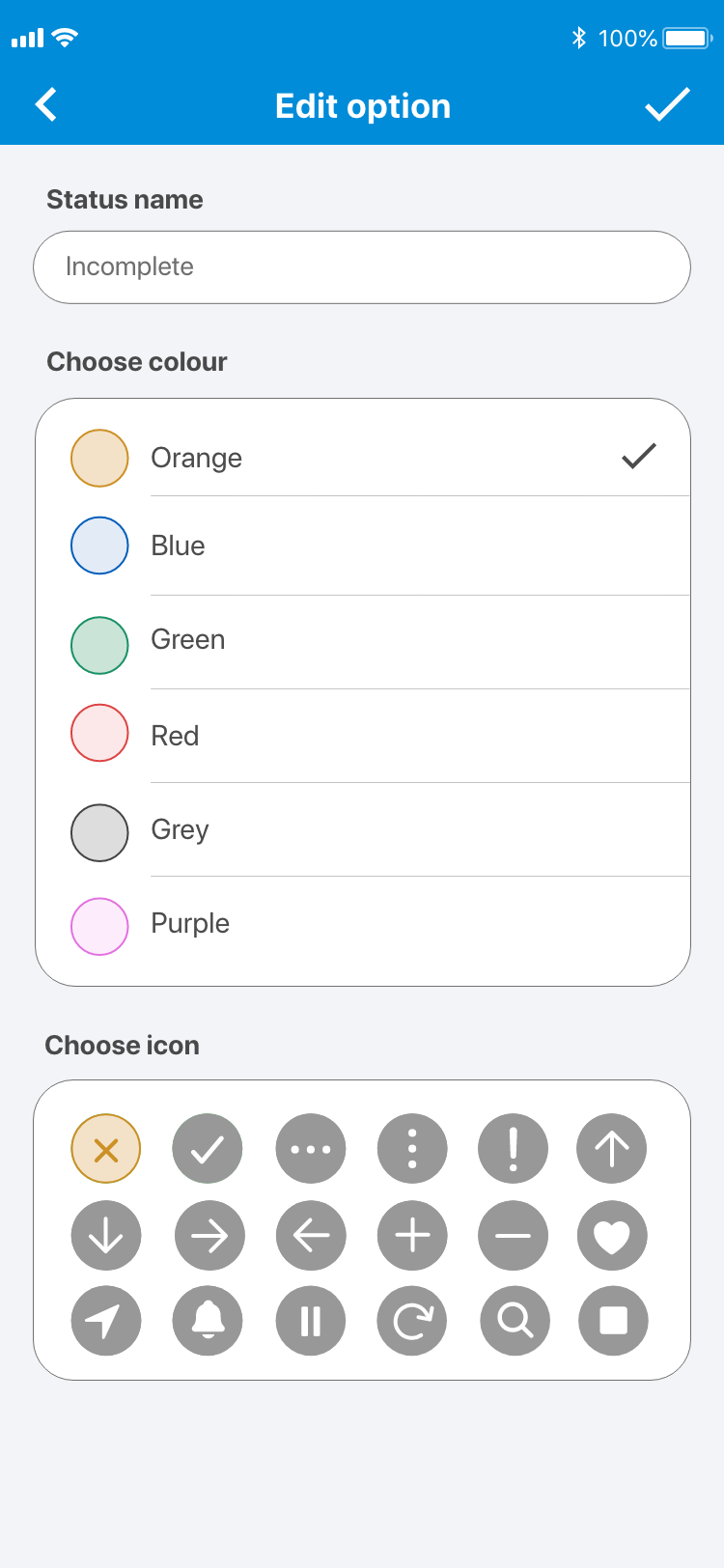This screenshot has height=1568, width=724.
Task: Choose the heart icon
Action: click(612, 1236)
